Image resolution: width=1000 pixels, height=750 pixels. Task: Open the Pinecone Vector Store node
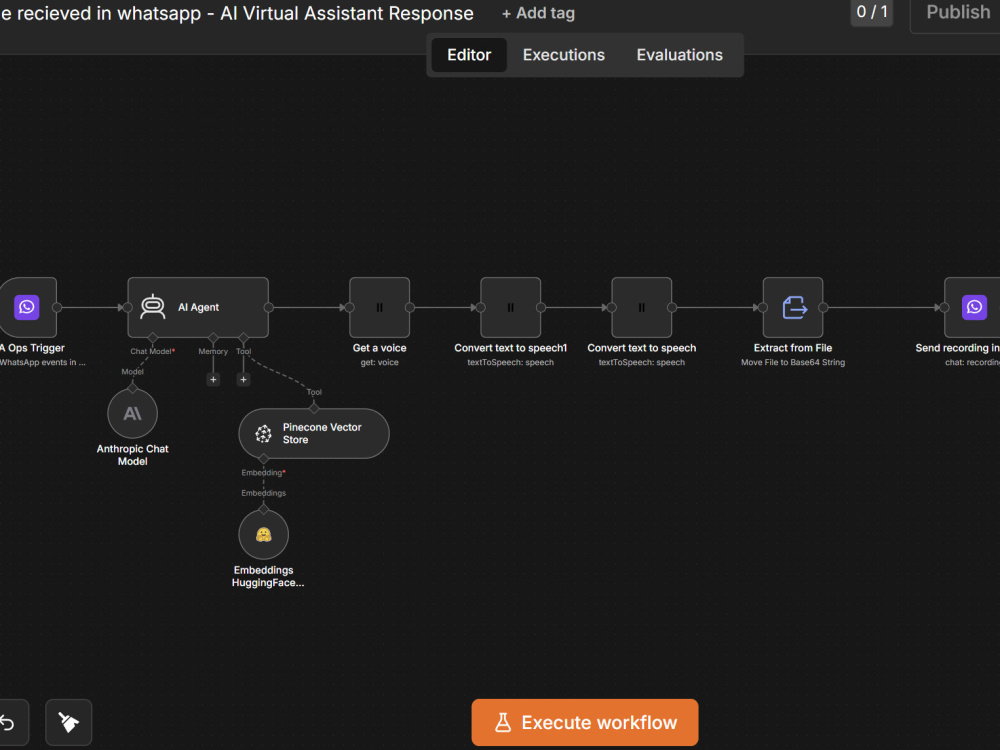[314, 434]
